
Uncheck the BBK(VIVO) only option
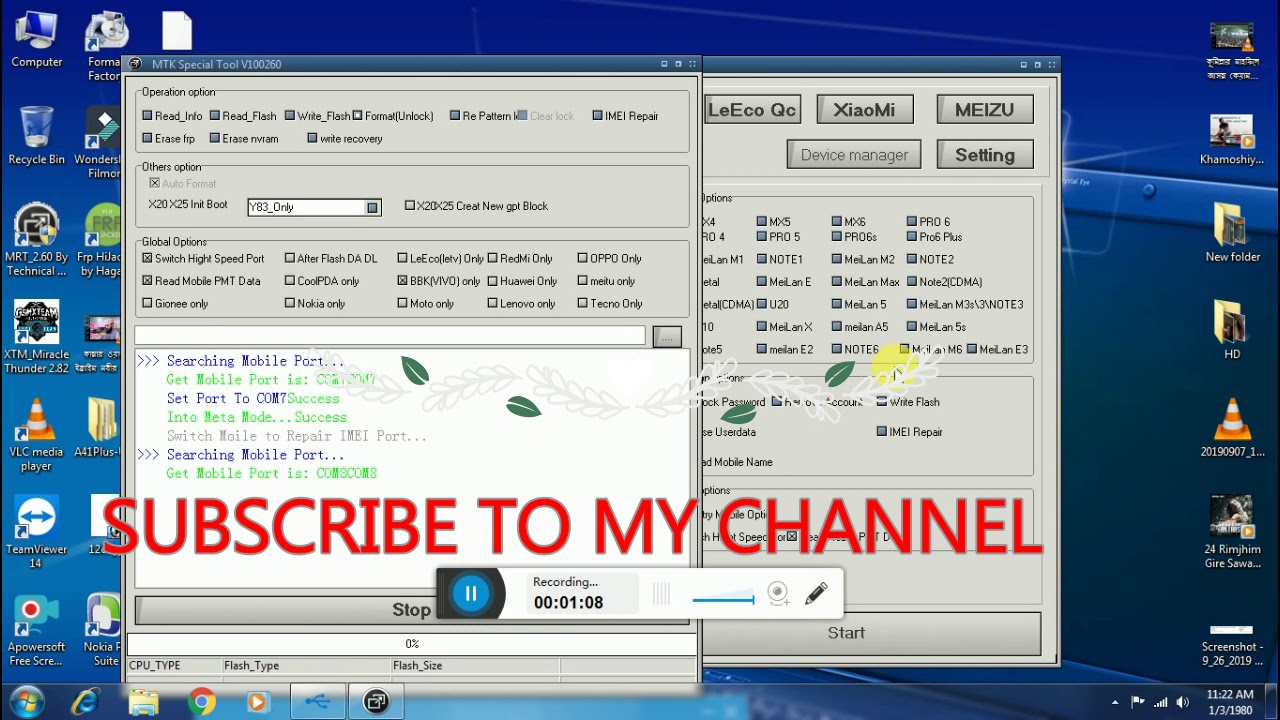(x=402, y=281)
